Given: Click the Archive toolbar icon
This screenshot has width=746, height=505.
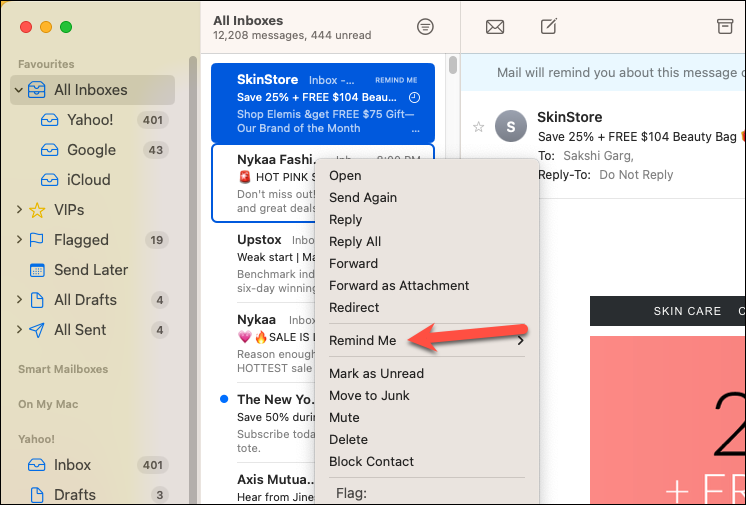Looking at the screenshot, I should 725,26.
